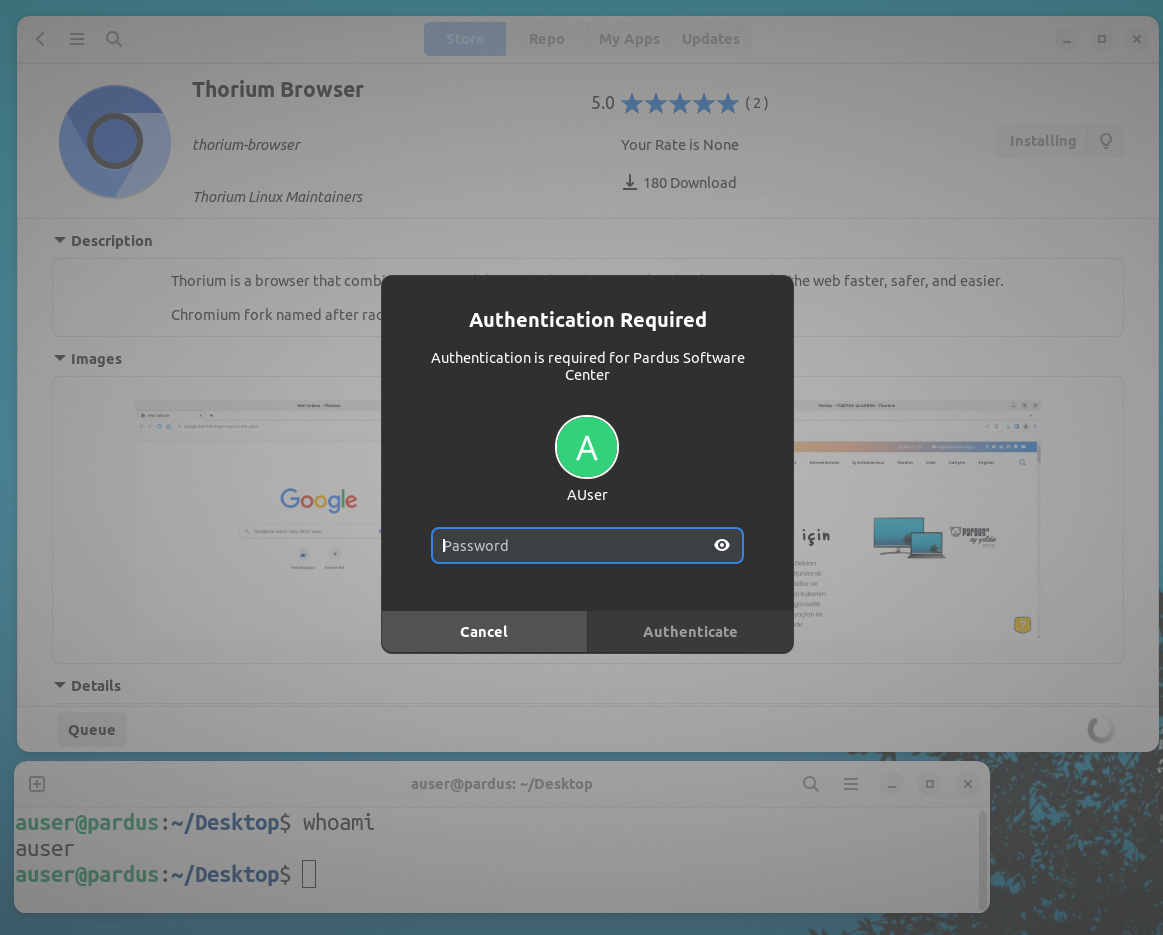The width and height of the screenshot is (1163, 935).
Task: Click the download icon next to 180 Download
Action: point(629,182)
